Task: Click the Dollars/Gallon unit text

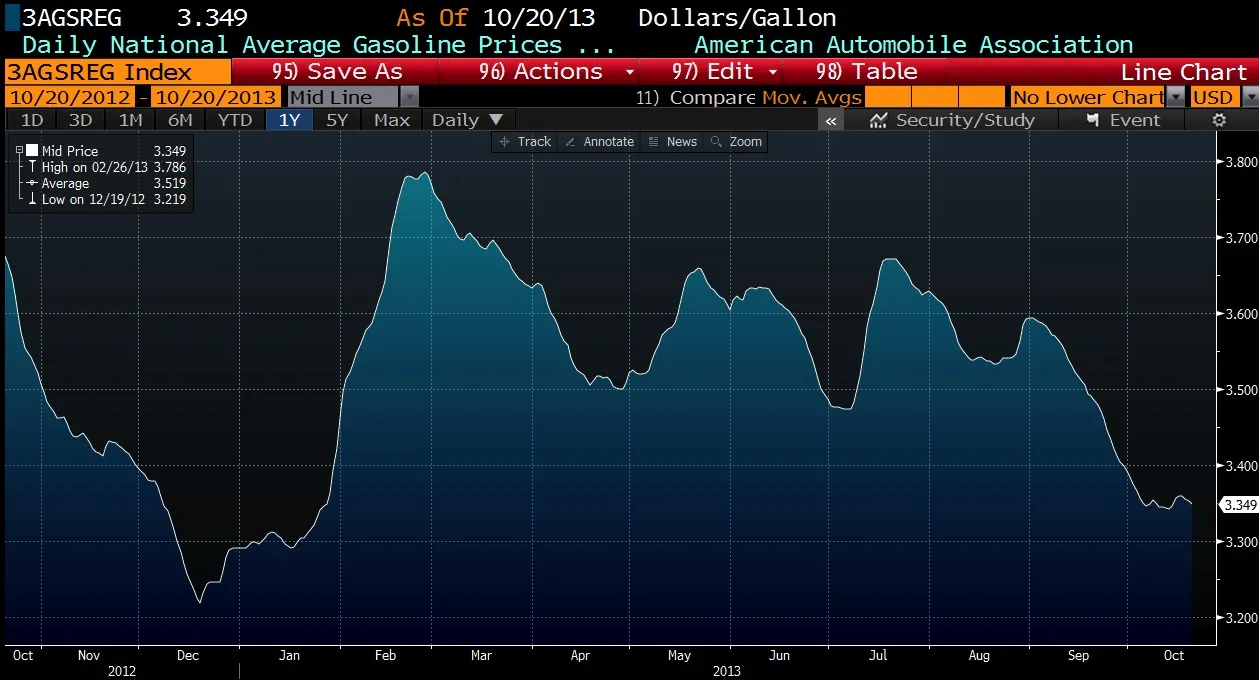Action: (x=737, y=18)
